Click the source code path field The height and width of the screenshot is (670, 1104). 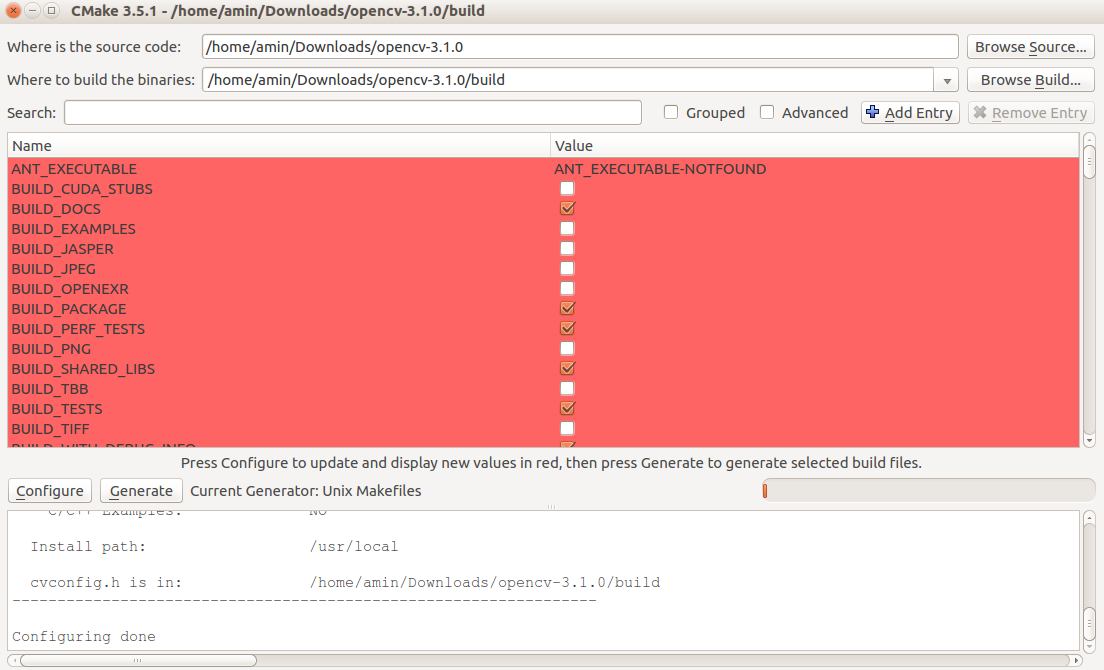(579, 47)
